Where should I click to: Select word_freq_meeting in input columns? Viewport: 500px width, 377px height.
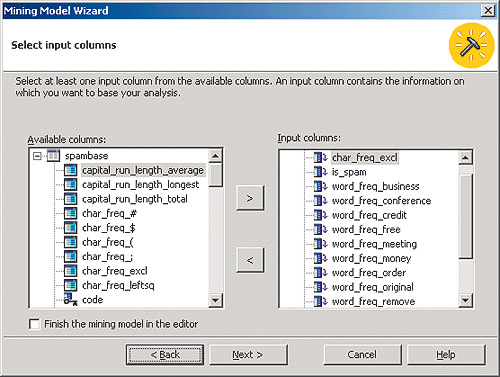pyautogui.click(x=374, y=244)
